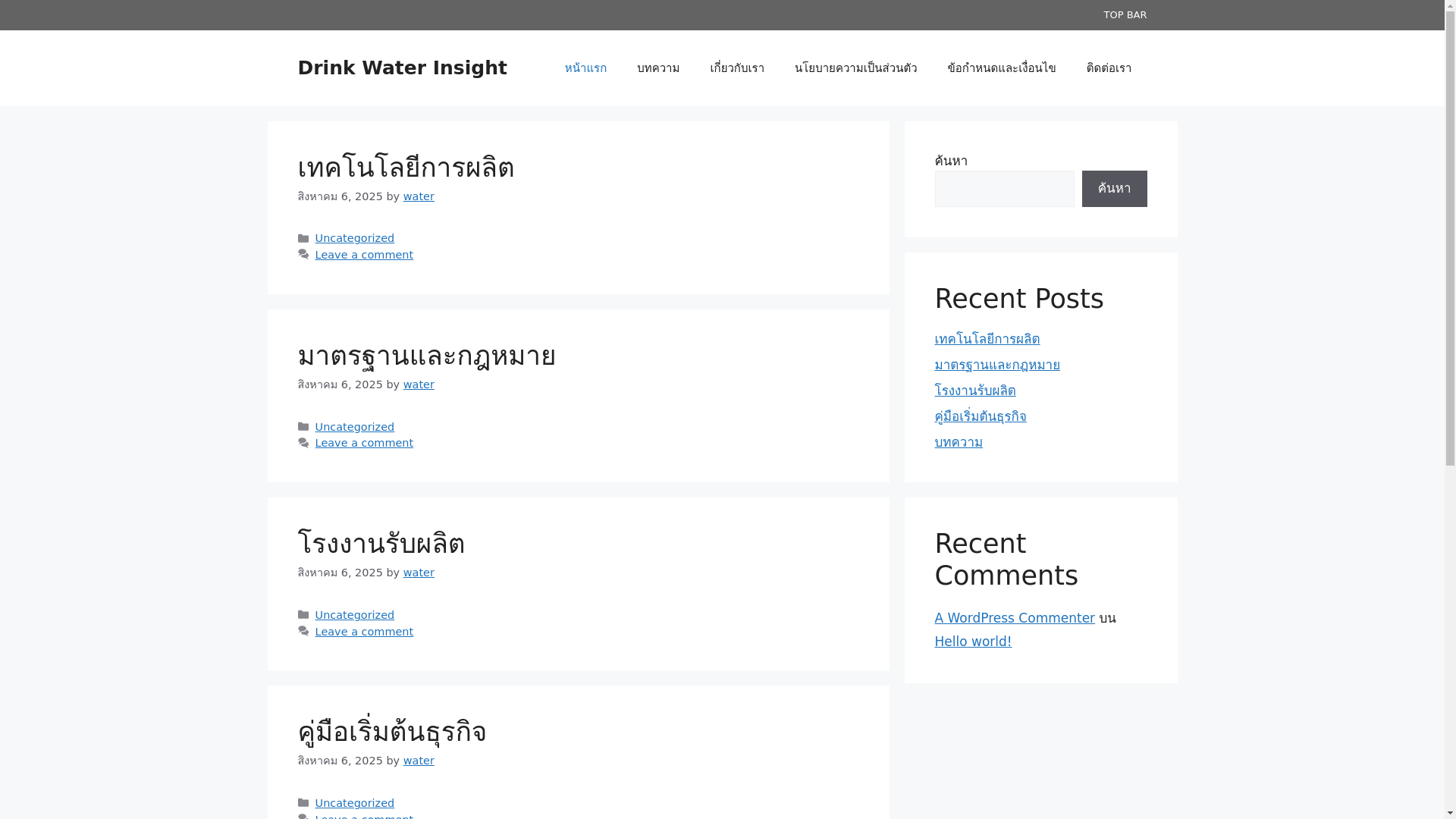Click the Recent Comments heading
Screen dimensions: 1456x819
click(1006, 560)
